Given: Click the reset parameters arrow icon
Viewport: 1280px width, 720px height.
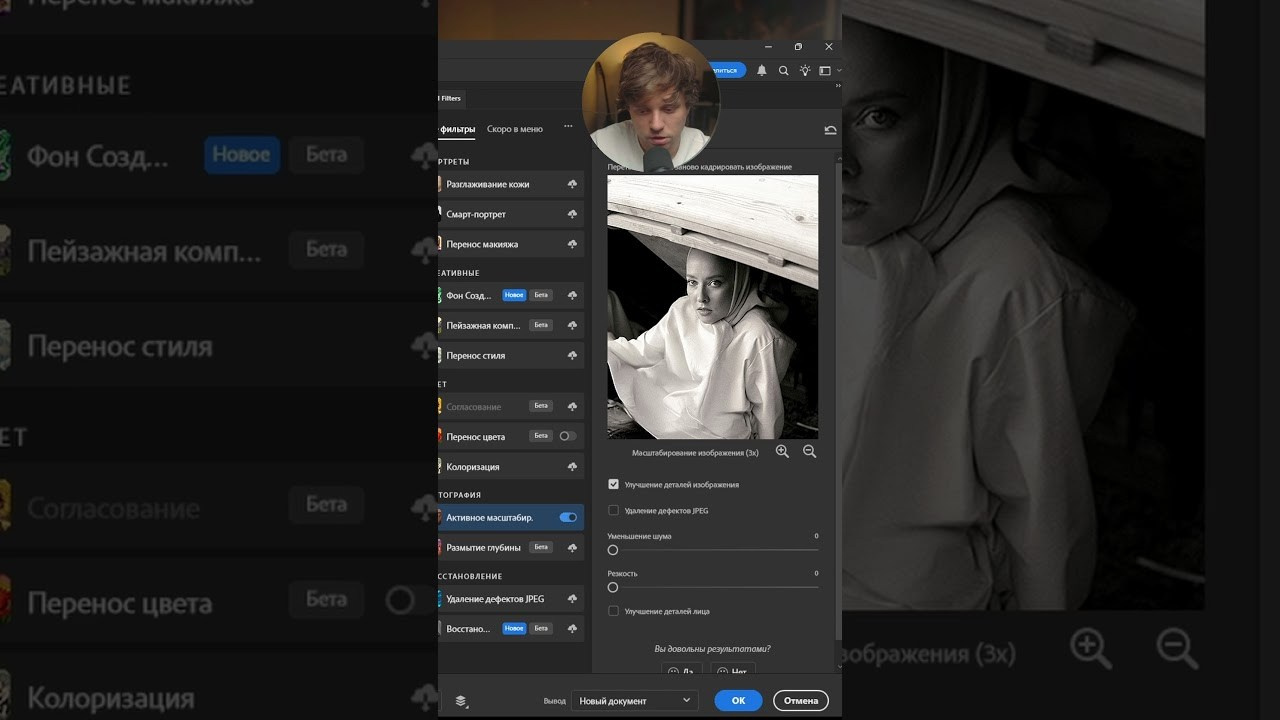Looking at the screenshot, I should click(830, 130).
